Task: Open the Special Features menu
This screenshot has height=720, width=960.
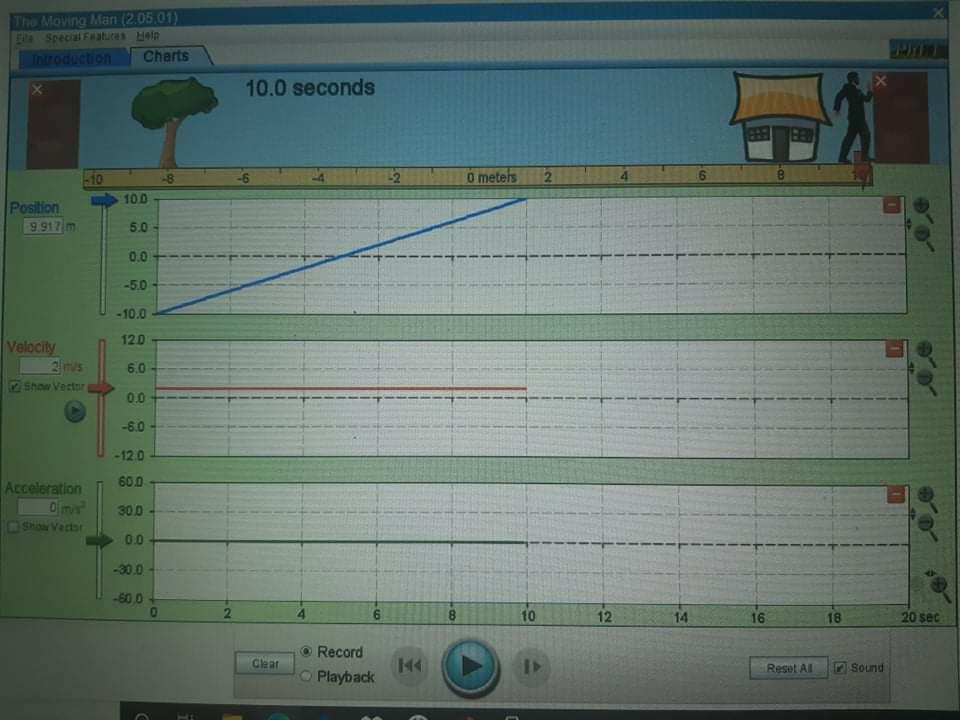Action: click(85, 37)
